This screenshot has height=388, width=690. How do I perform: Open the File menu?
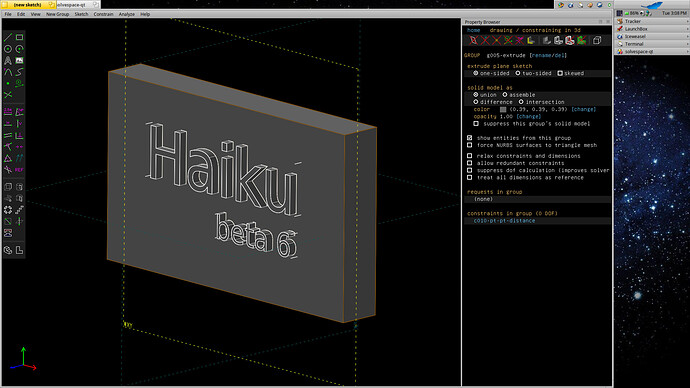pos(8,14)
